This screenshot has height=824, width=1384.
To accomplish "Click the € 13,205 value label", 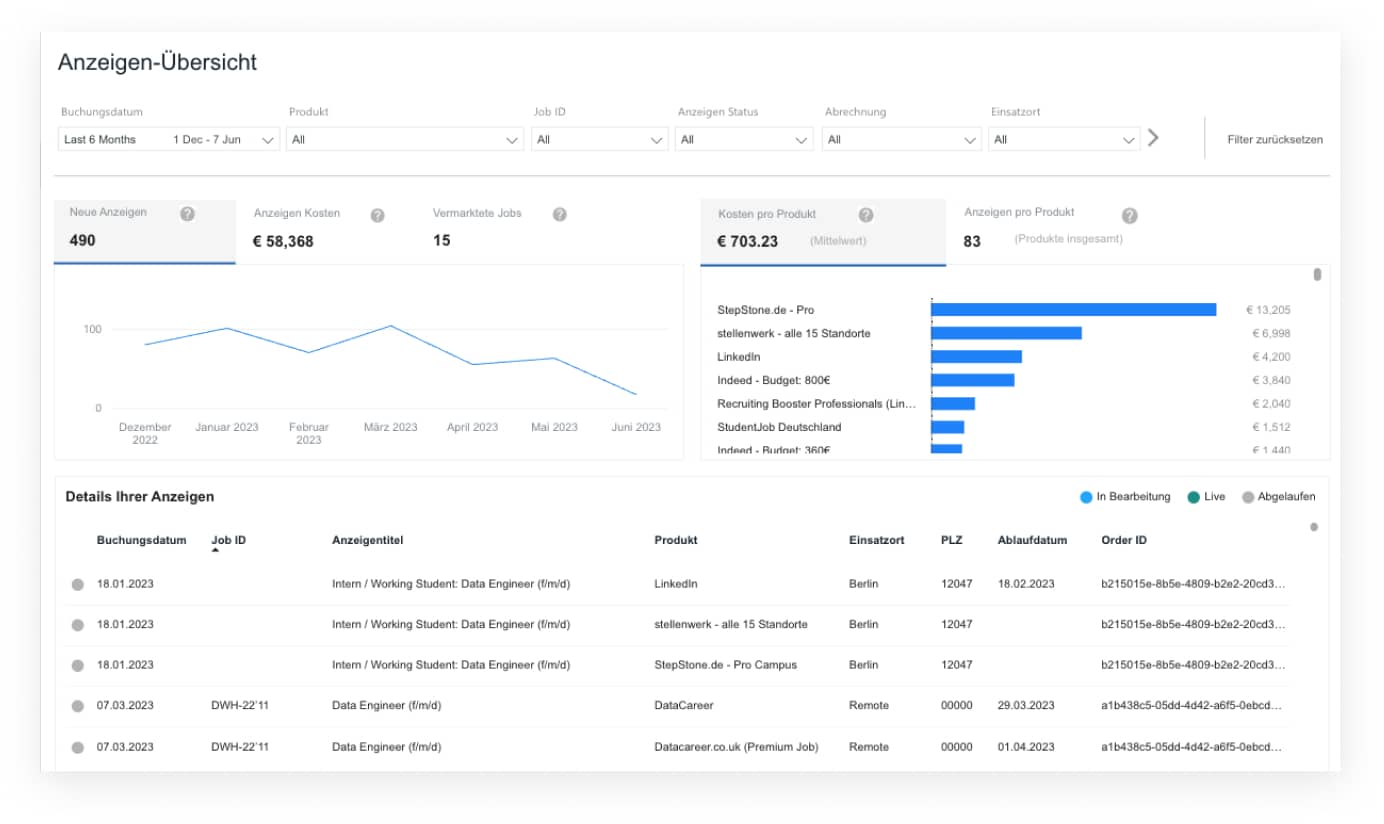I will click(x=1268, y=310).
